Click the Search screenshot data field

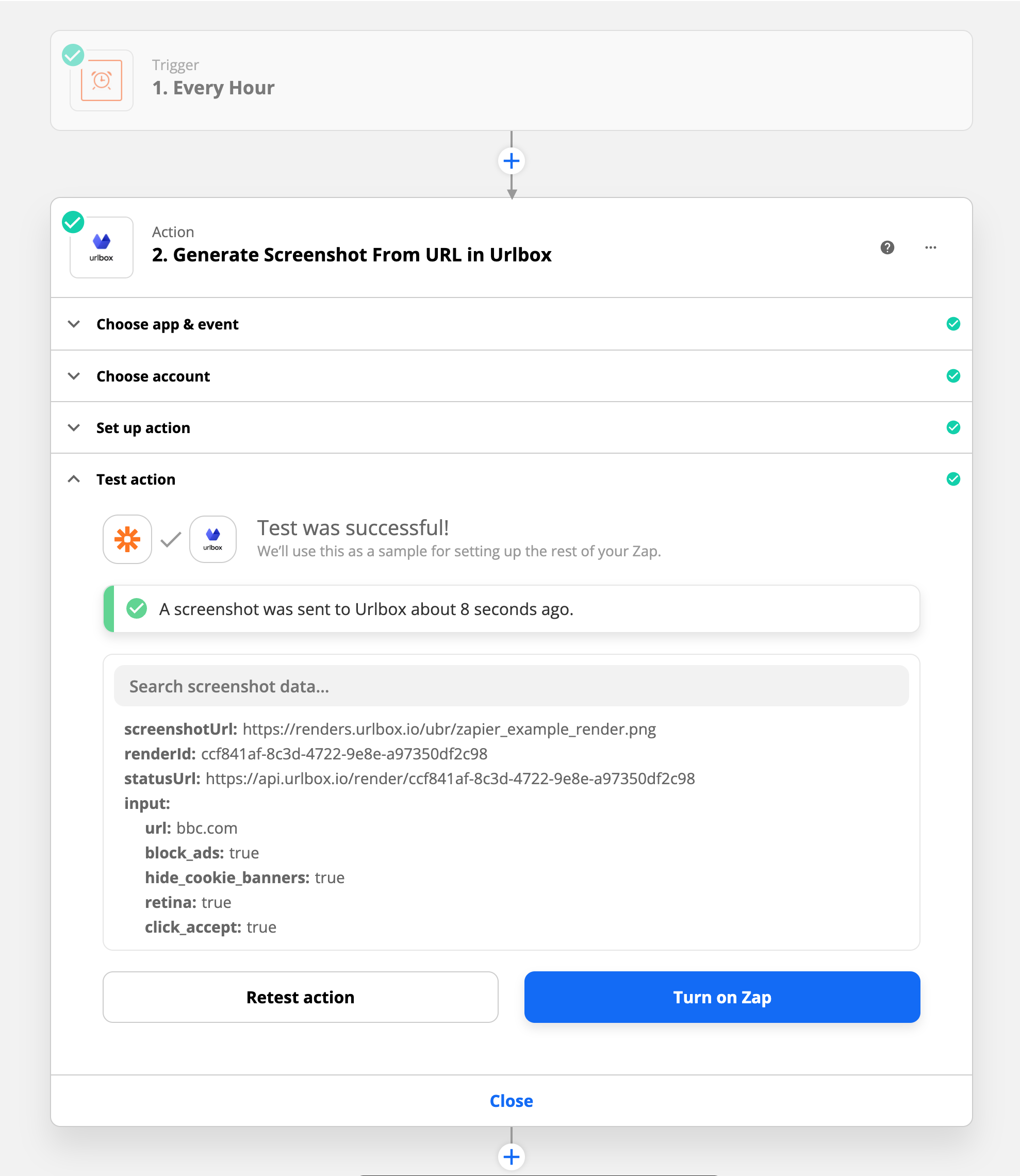point(511,686)
